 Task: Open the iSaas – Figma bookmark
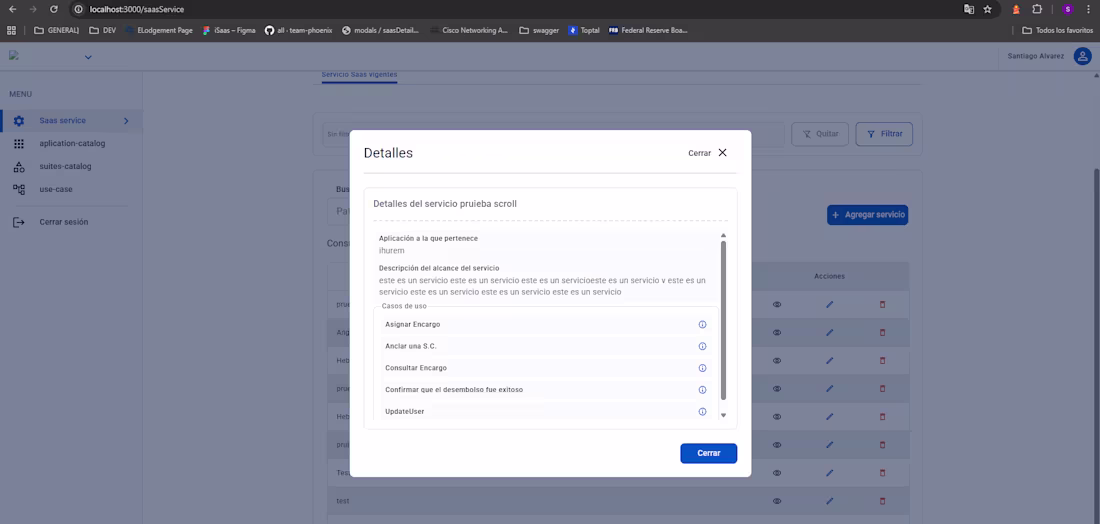[x=229, y=30]
